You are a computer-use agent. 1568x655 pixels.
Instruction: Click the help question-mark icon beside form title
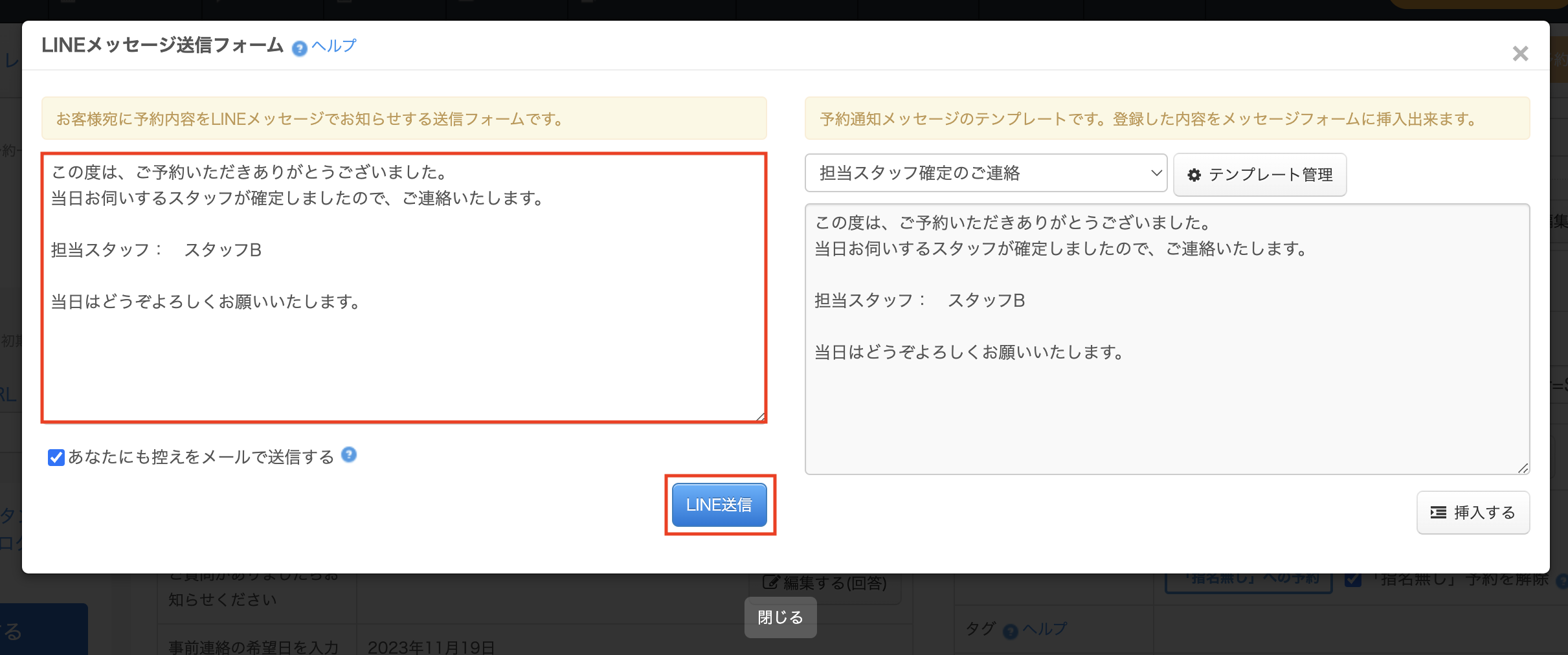click(x=299, y=48)
